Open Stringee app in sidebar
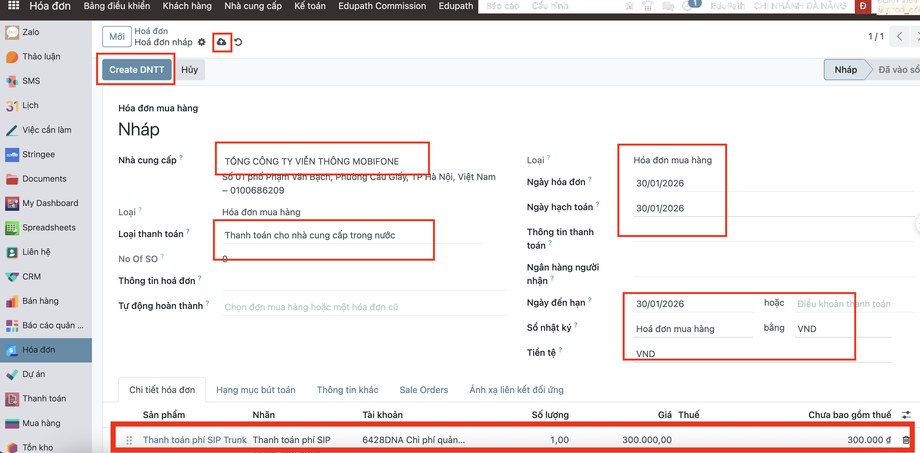 46,154
